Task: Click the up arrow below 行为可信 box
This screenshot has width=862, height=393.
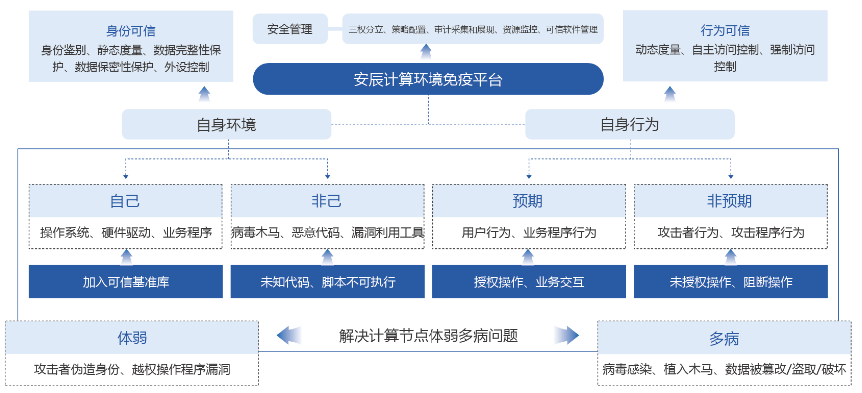Action: (x=670, y=94)
